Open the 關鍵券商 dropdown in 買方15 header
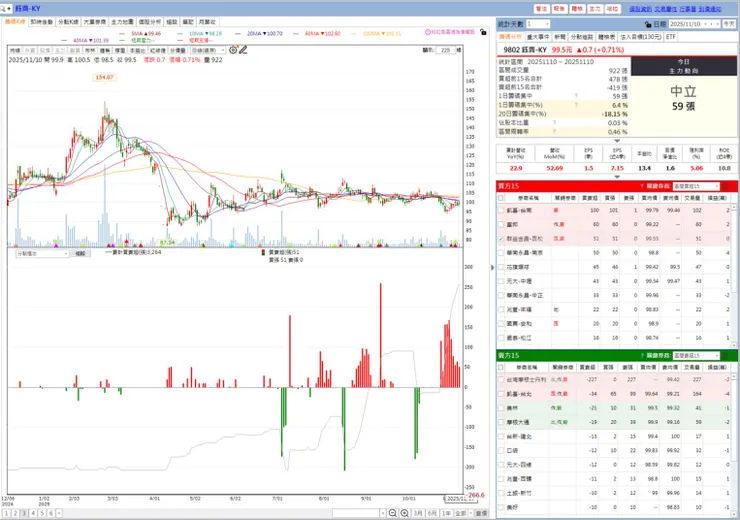740x520 pixels. pyautogui.click(x=696, y=186)
